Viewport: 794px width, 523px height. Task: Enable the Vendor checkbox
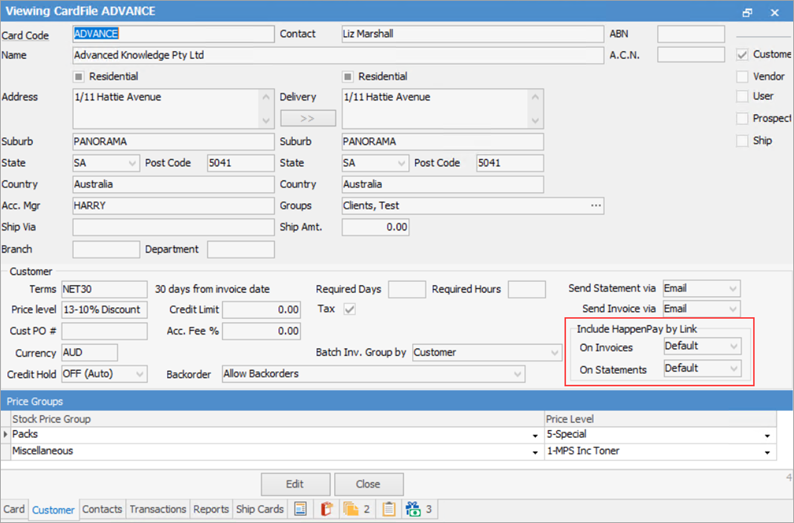pyautogui.click(x=742, y=76)
